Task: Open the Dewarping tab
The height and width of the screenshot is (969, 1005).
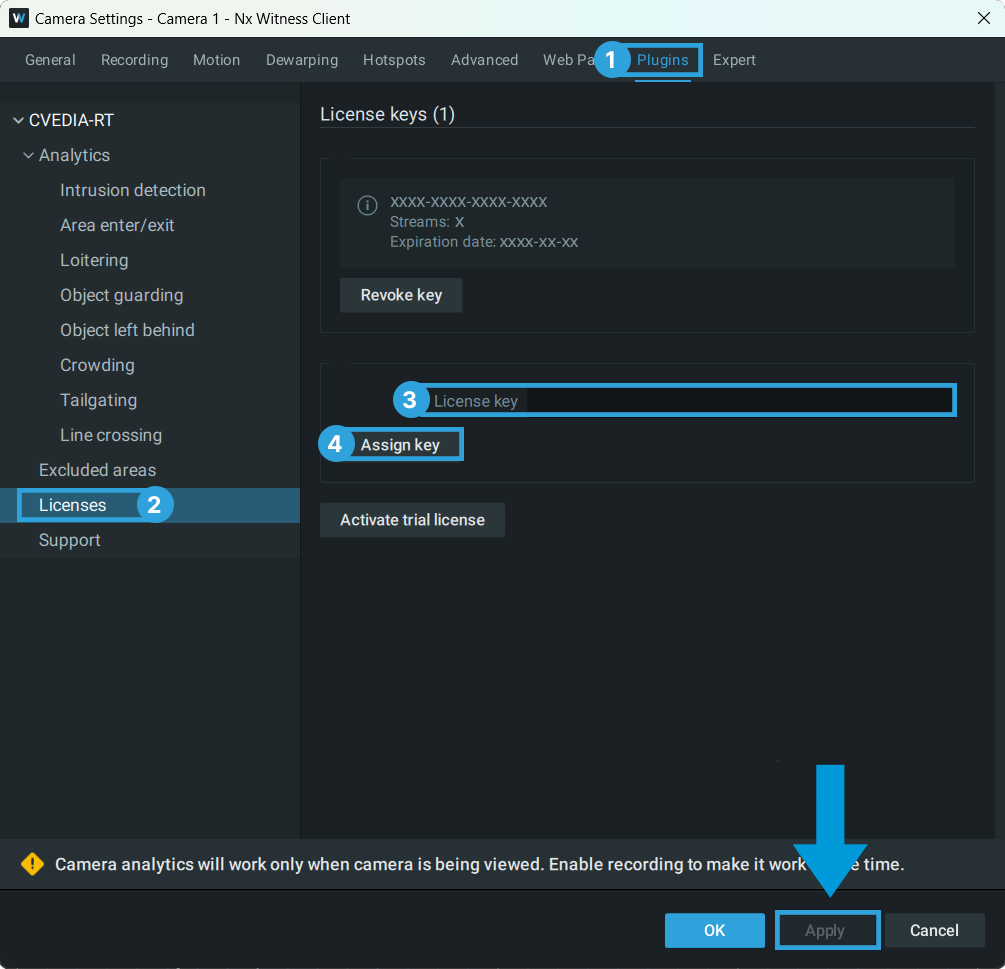Action: pos(302,60)
